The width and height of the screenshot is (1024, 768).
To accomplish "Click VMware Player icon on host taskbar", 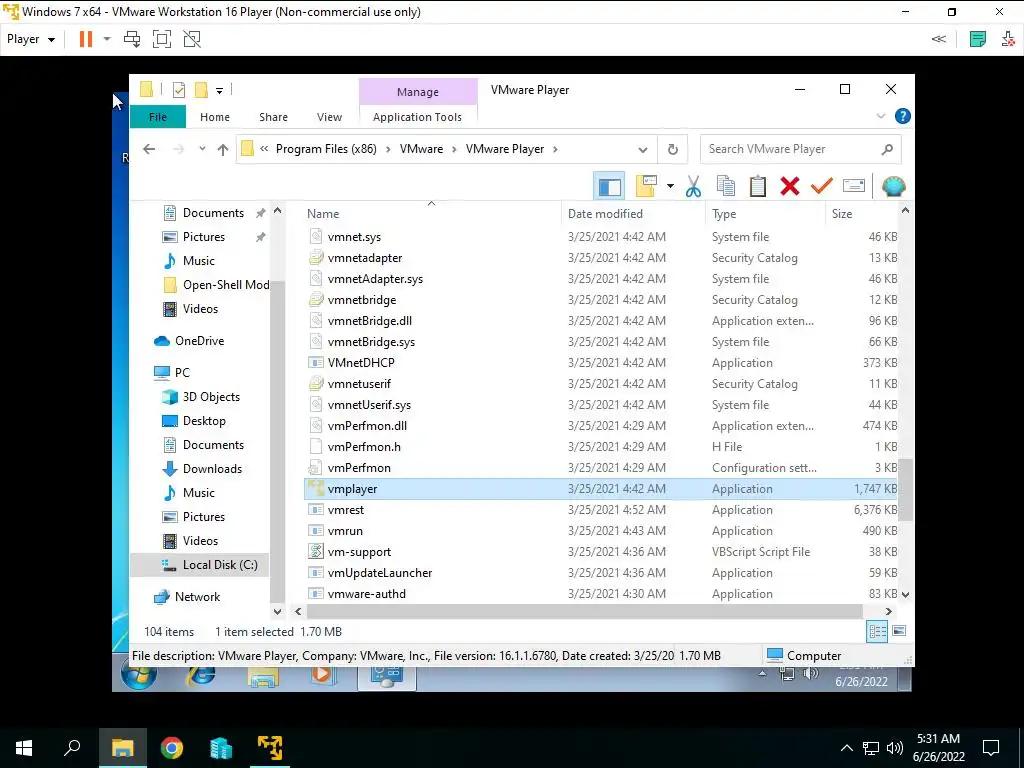I will 270,748.
